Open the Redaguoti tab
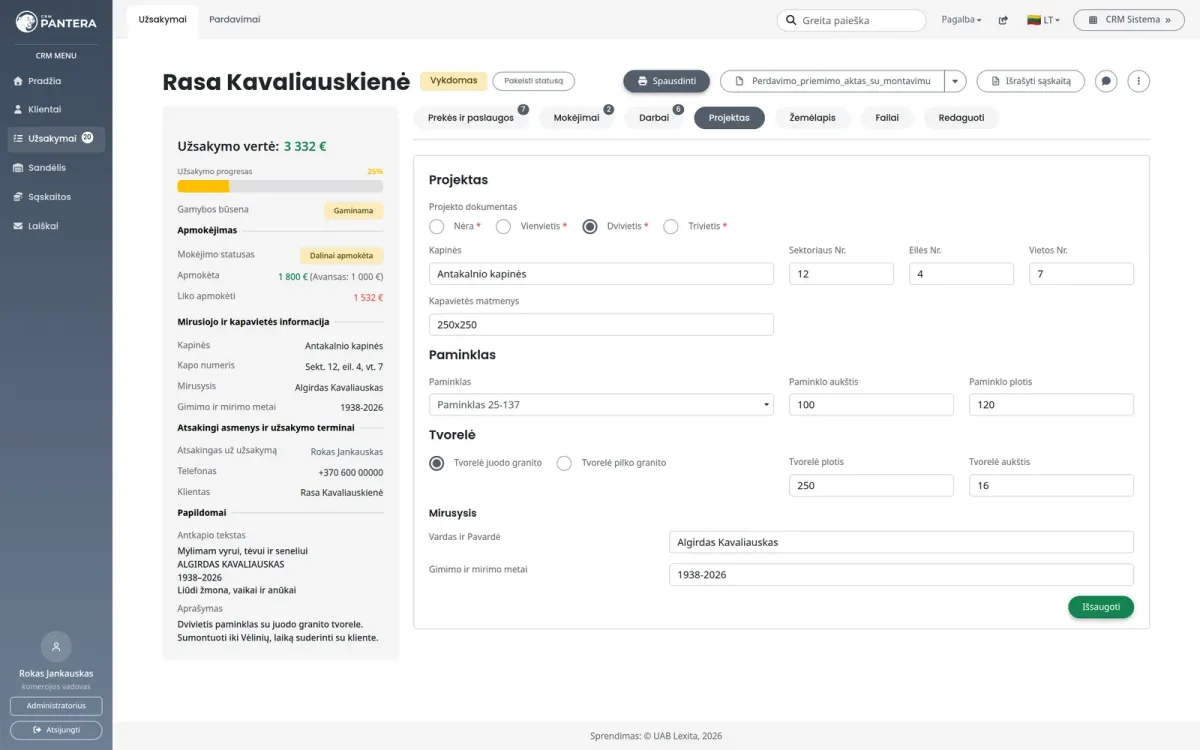 coord(961,118)
